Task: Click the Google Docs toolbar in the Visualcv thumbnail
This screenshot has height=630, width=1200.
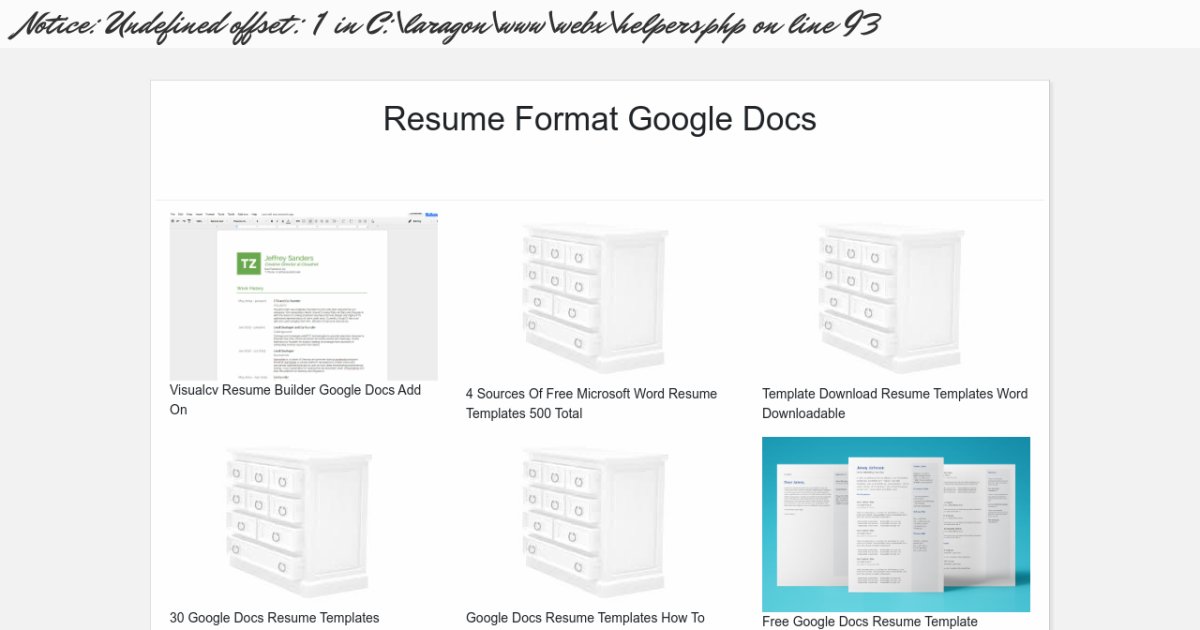Action: pyautogui.click(x=303, y=220)
